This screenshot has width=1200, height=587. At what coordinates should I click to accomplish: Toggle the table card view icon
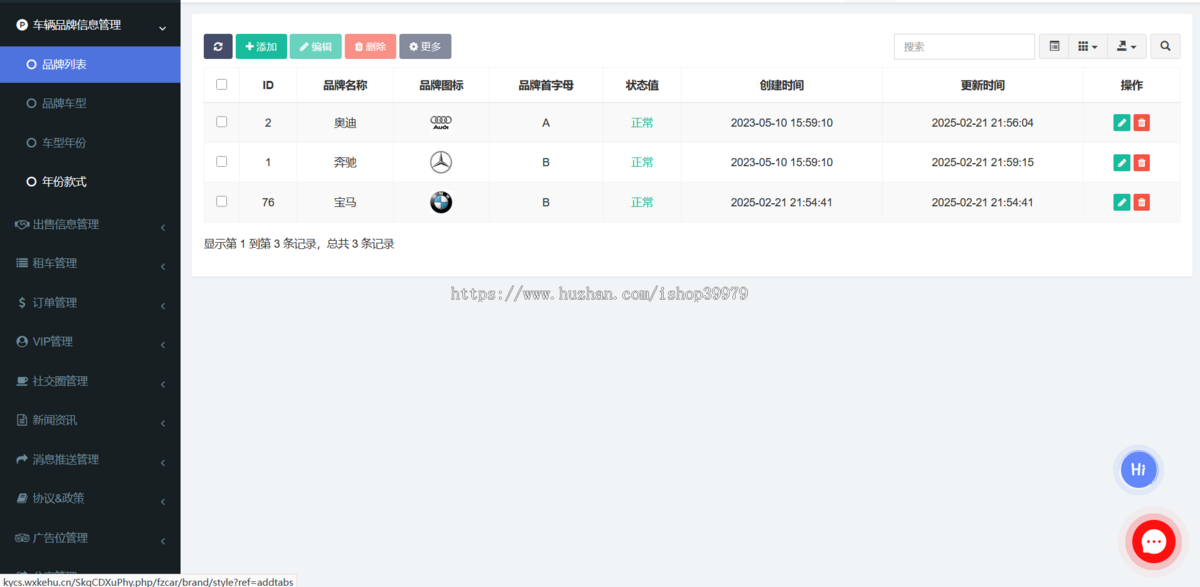1054,46
